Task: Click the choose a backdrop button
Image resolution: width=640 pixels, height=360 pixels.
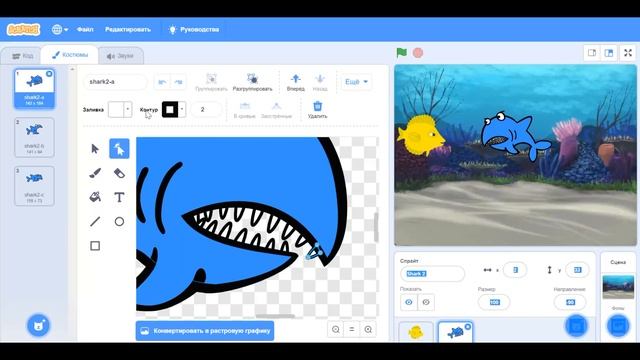Action: pyautogui.click(x=618, y=326)
